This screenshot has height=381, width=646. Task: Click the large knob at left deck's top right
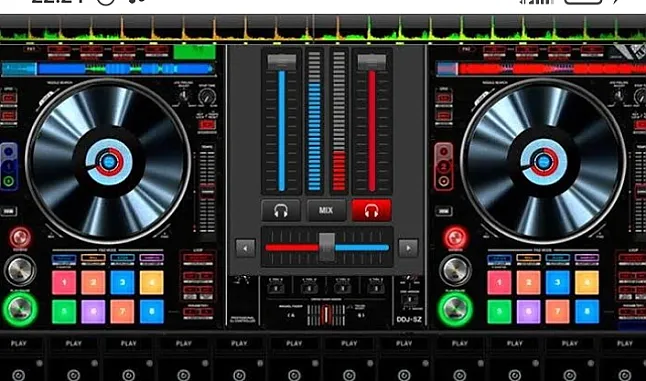[x=206, y=97]
